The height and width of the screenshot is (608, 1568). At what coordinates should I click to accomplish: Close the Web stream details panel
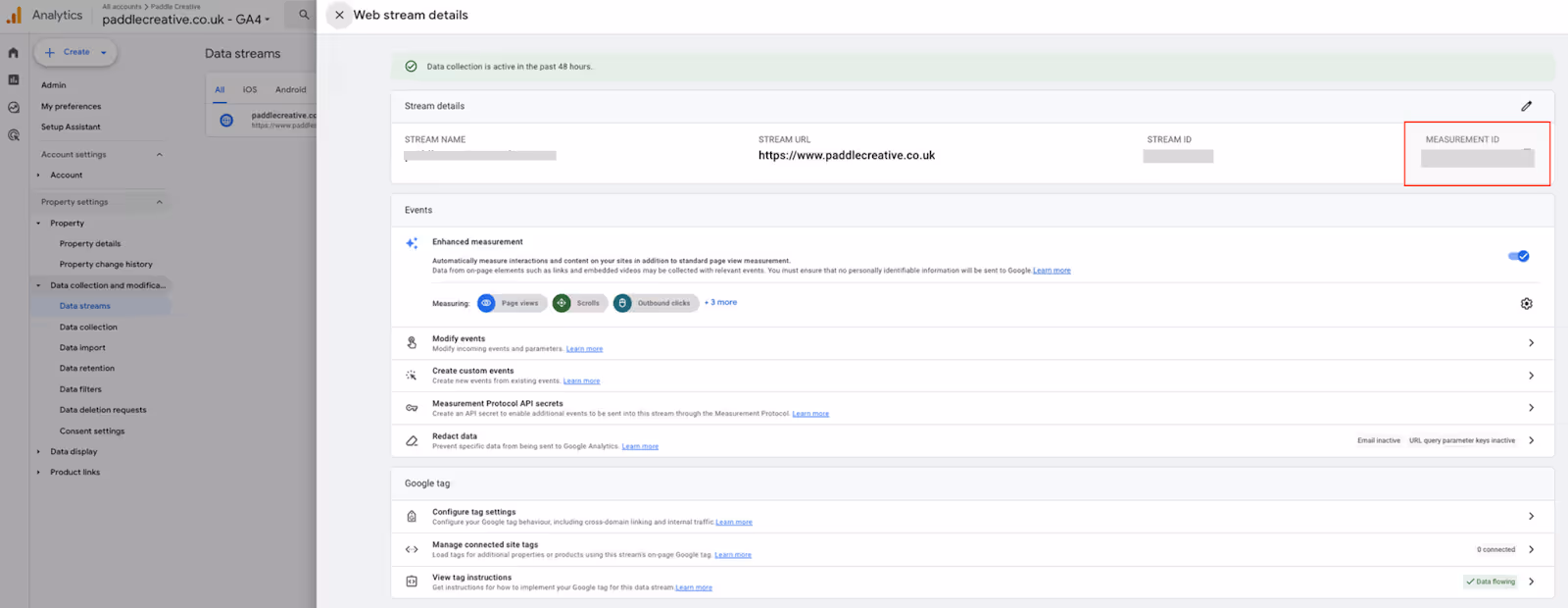[339, 15]
